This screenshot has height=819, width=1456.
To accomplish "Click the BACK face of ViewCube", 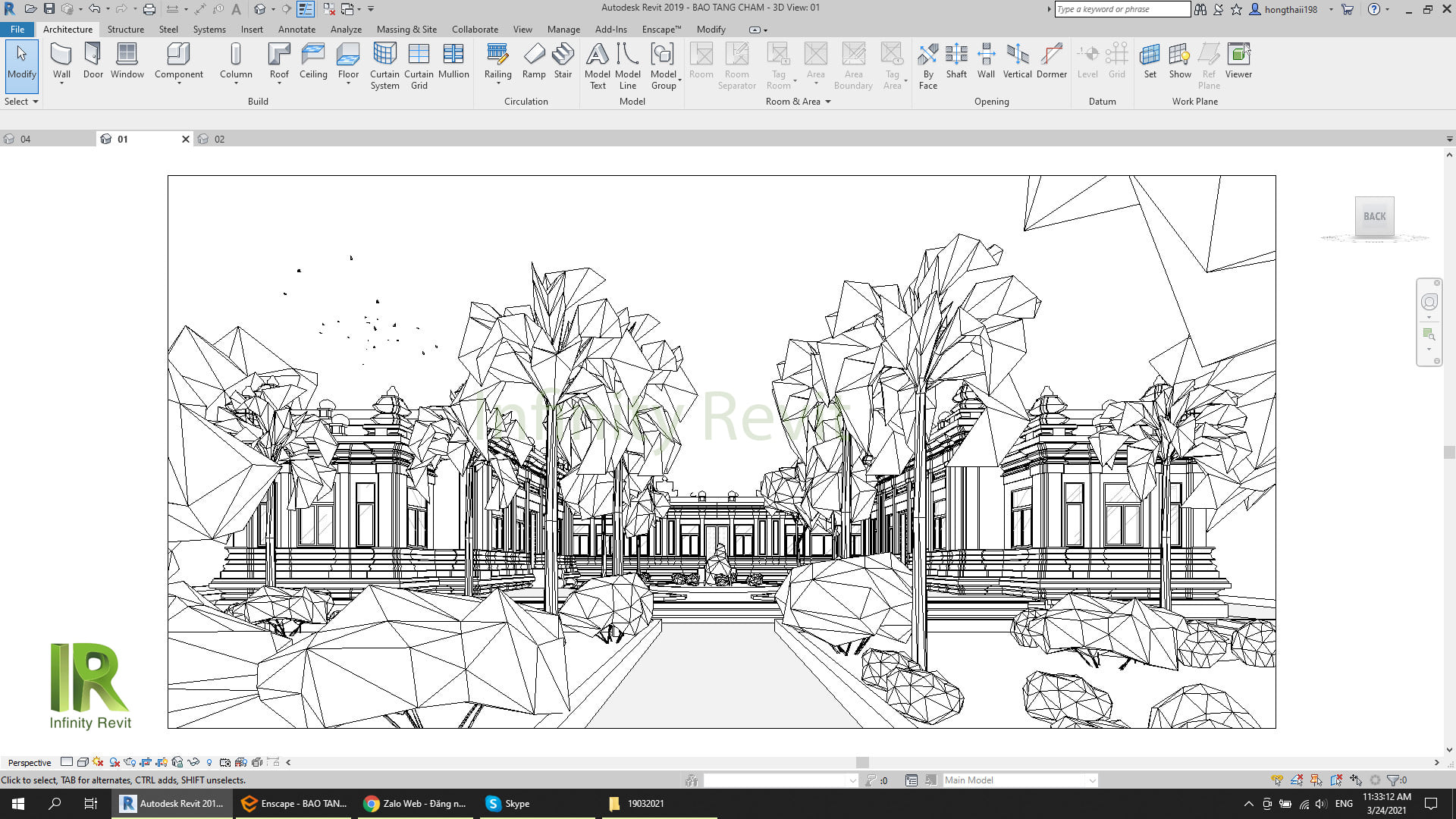I will point(1374,217).
